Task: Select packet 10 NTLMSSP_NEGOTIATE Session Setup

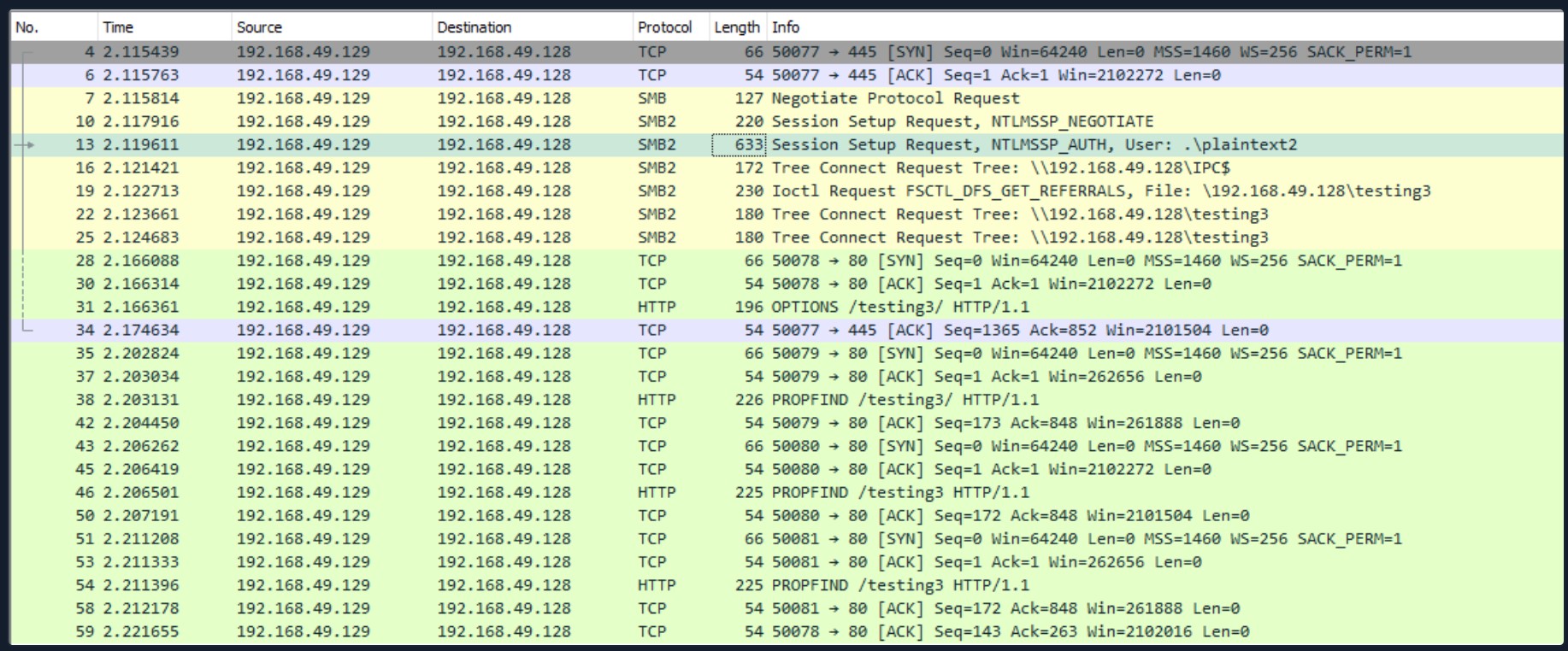Action: pyautogui.click(x=787, y=121)
